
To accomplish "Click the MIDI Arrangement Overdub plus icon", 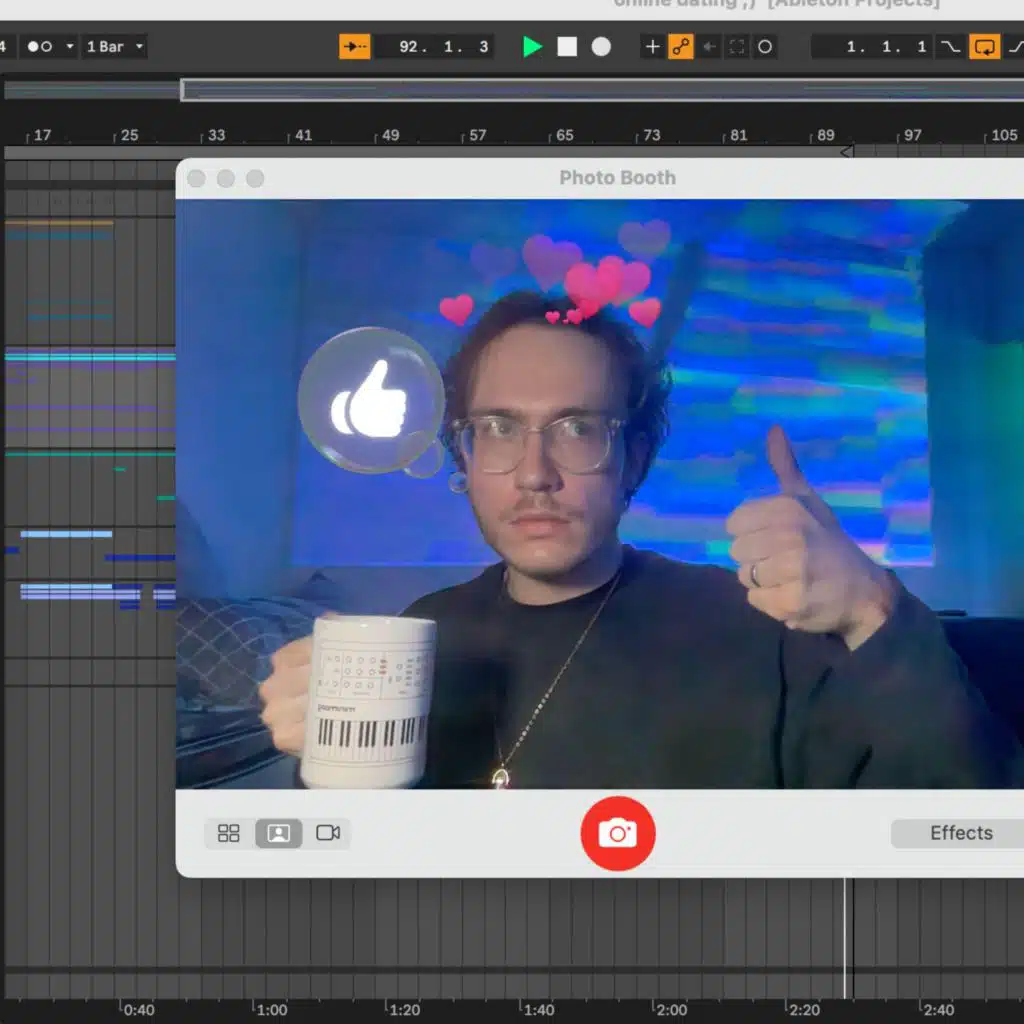I will (x=652, y=47).
